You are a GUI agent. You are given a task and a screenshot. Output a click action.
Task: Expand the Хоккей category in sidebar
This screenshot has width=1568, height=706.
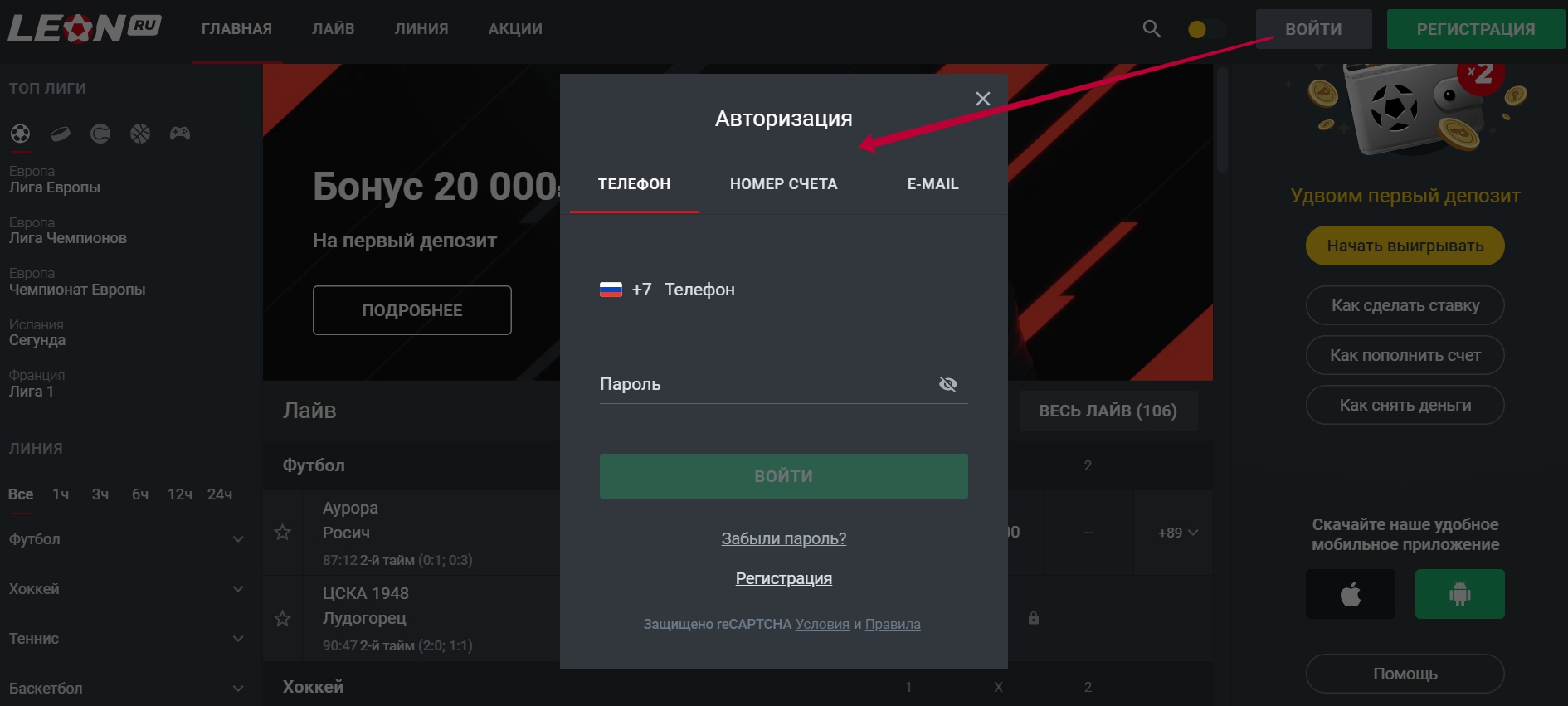(238, 589)
